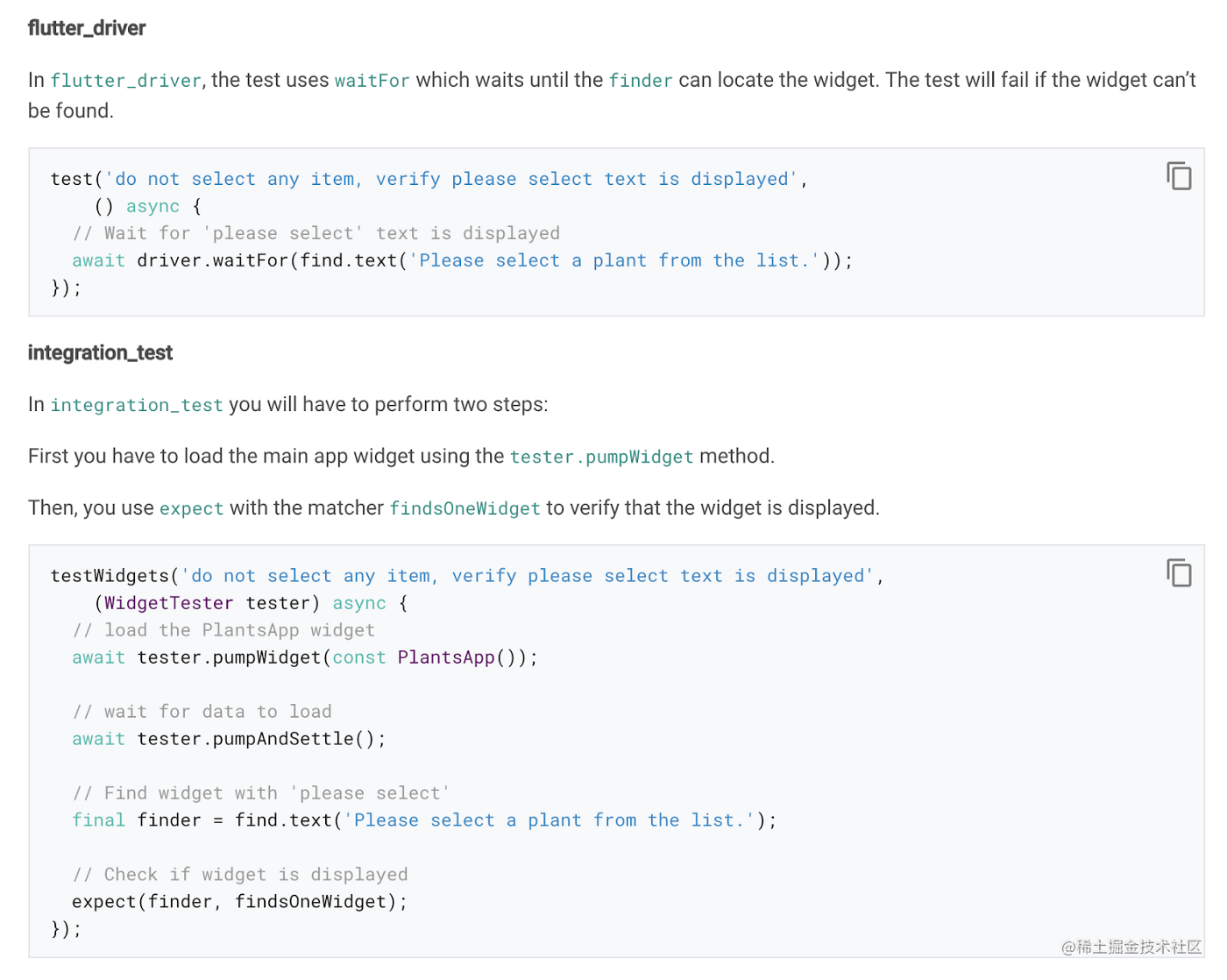
Task: Click the final finder = find.text line
Action: (x=424, y=820)
